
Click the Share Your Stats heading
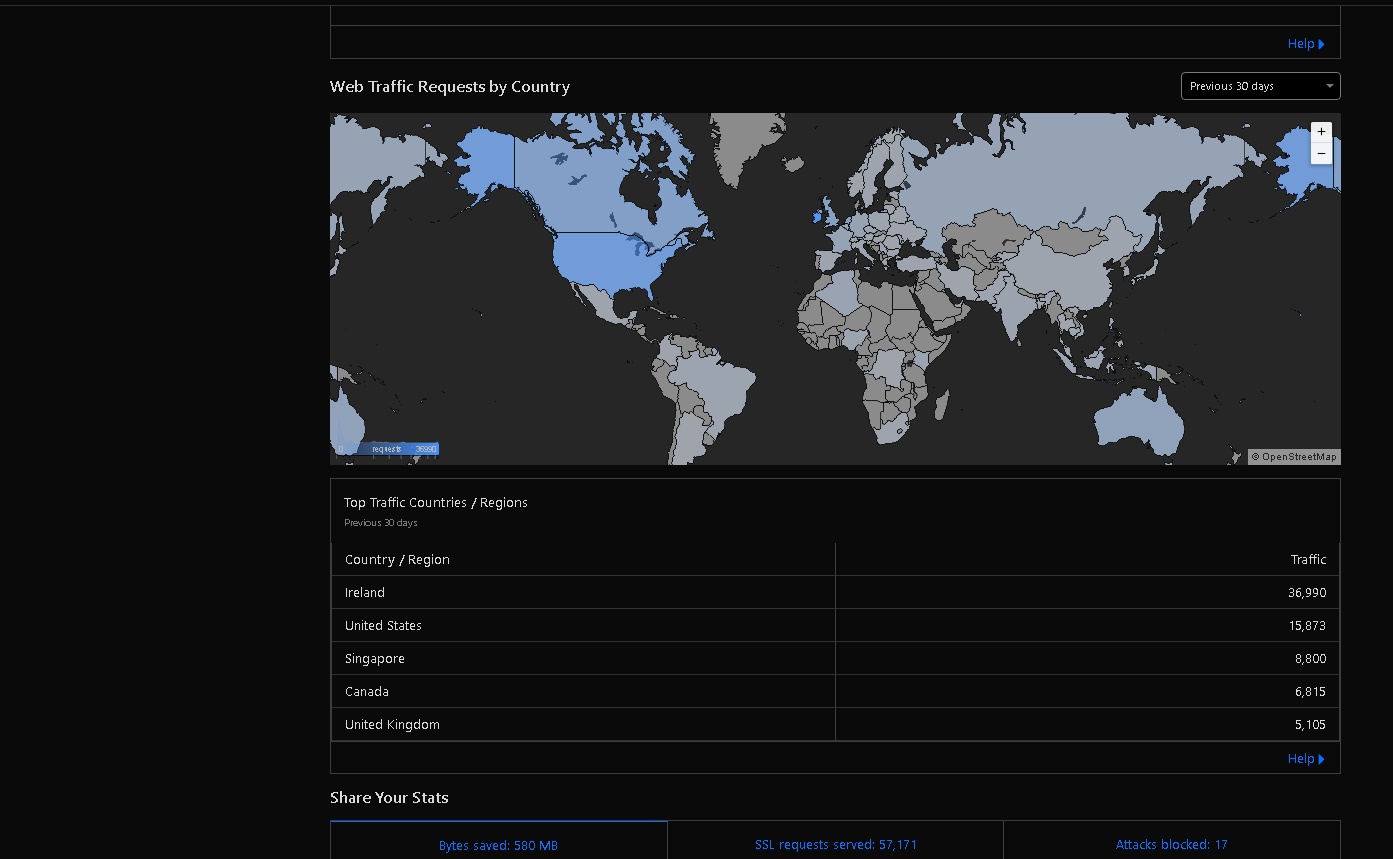(x=389, y=798)
